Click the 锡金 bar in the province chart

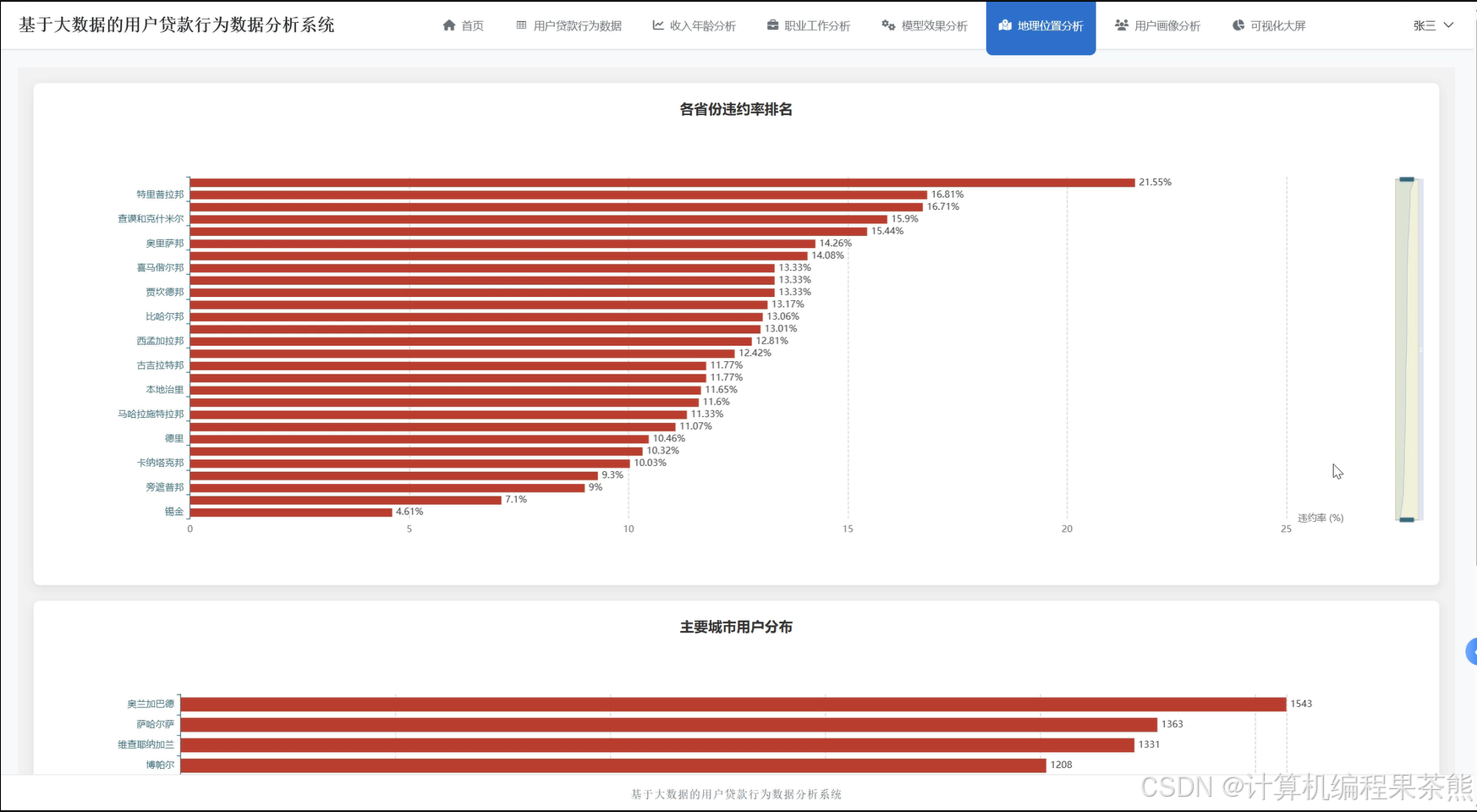[288, 512]
